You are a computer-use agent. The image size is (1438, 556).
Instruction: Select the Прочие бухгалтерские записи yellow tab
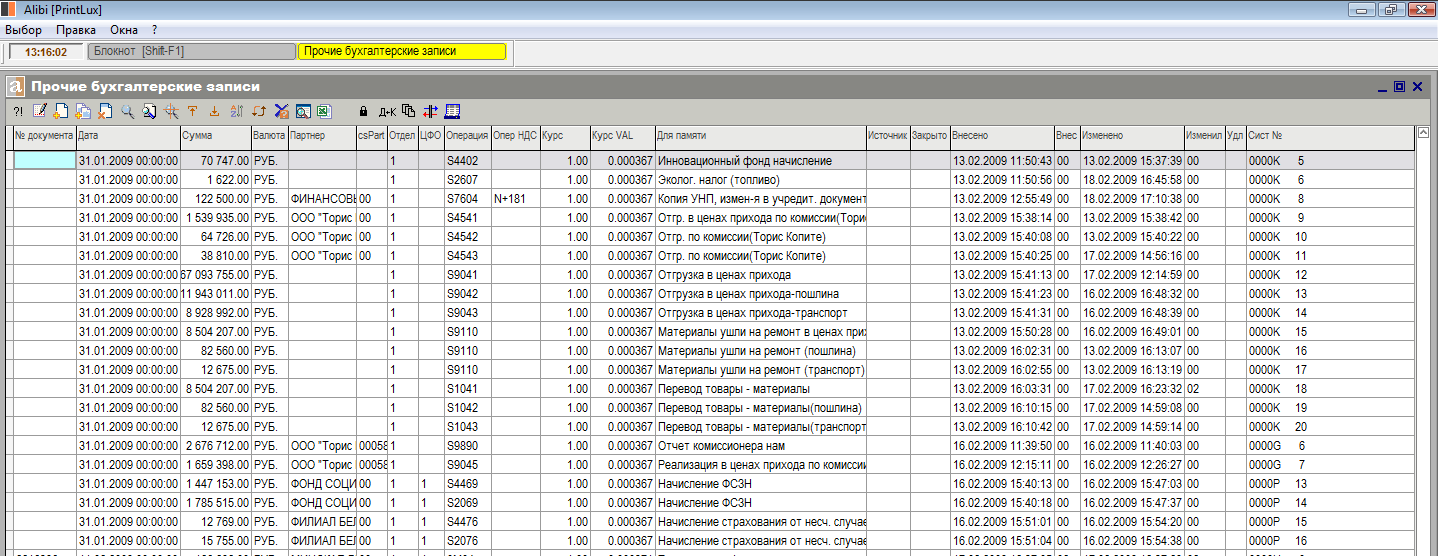point(402,51)
